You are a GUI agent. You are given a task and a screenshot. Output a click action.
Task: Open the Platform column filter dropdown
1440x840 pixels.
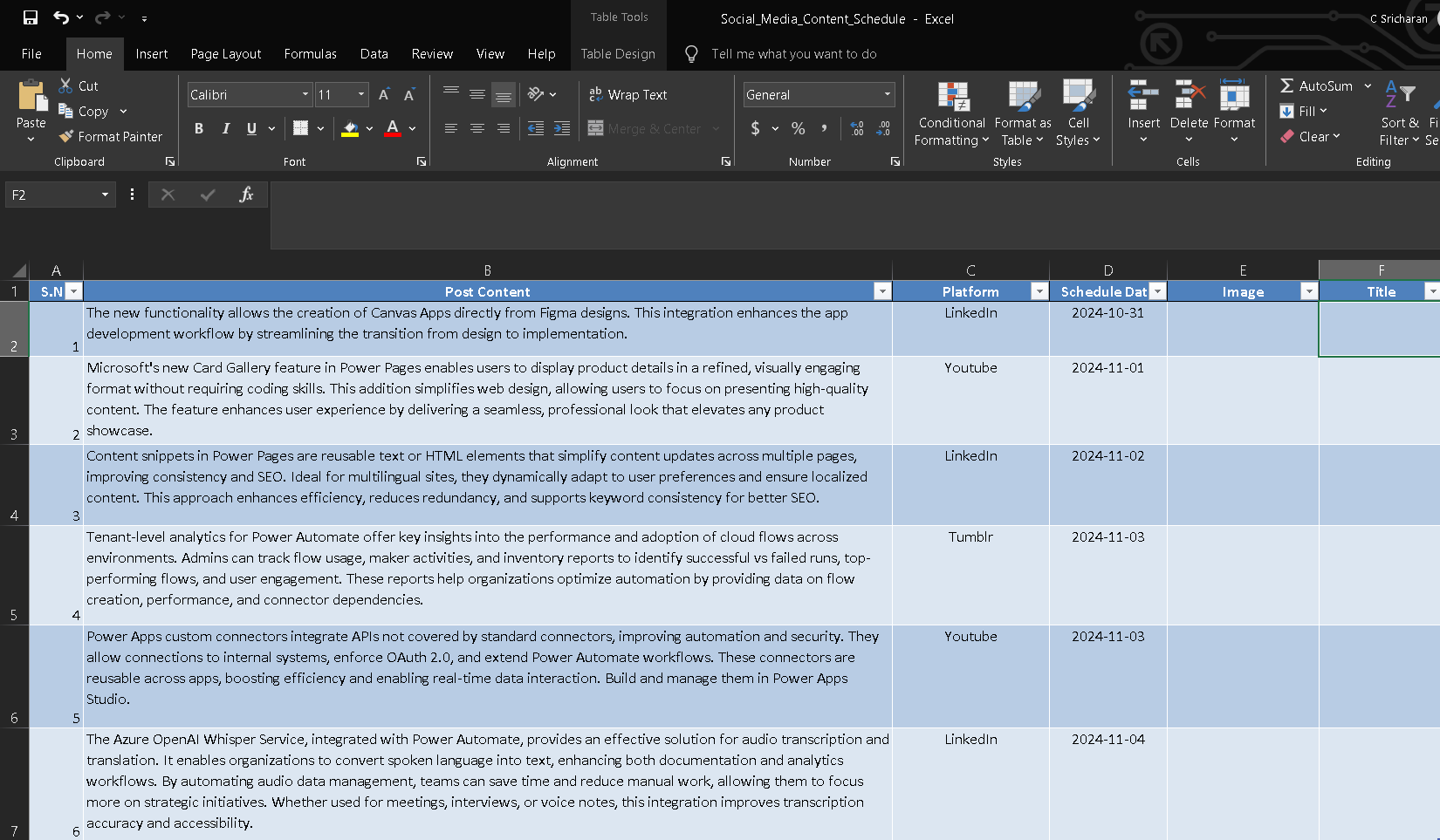(1039, 291)
